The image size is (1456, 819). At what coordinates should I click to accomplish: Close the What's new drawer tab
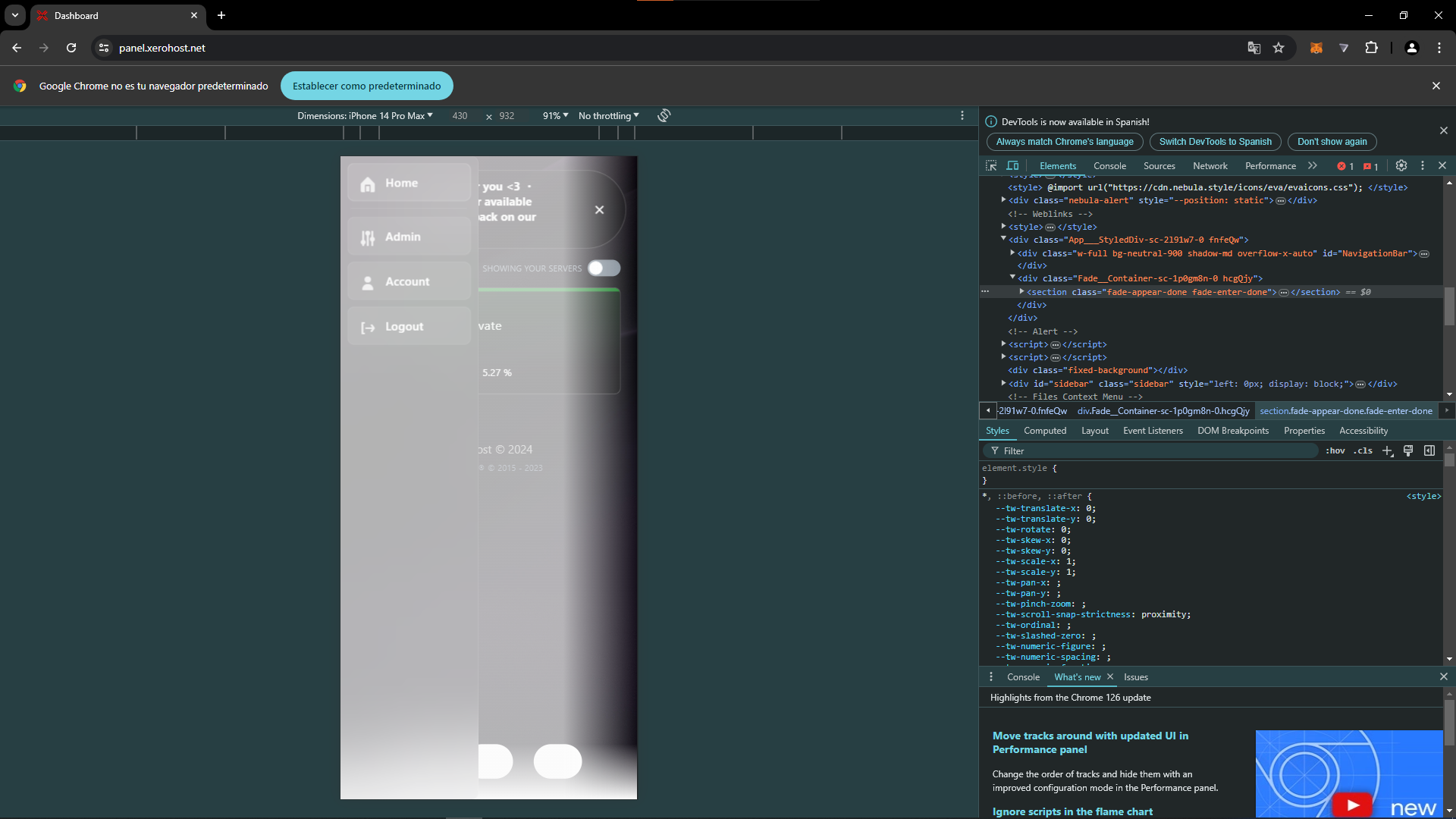click(x=1110, y=676)
